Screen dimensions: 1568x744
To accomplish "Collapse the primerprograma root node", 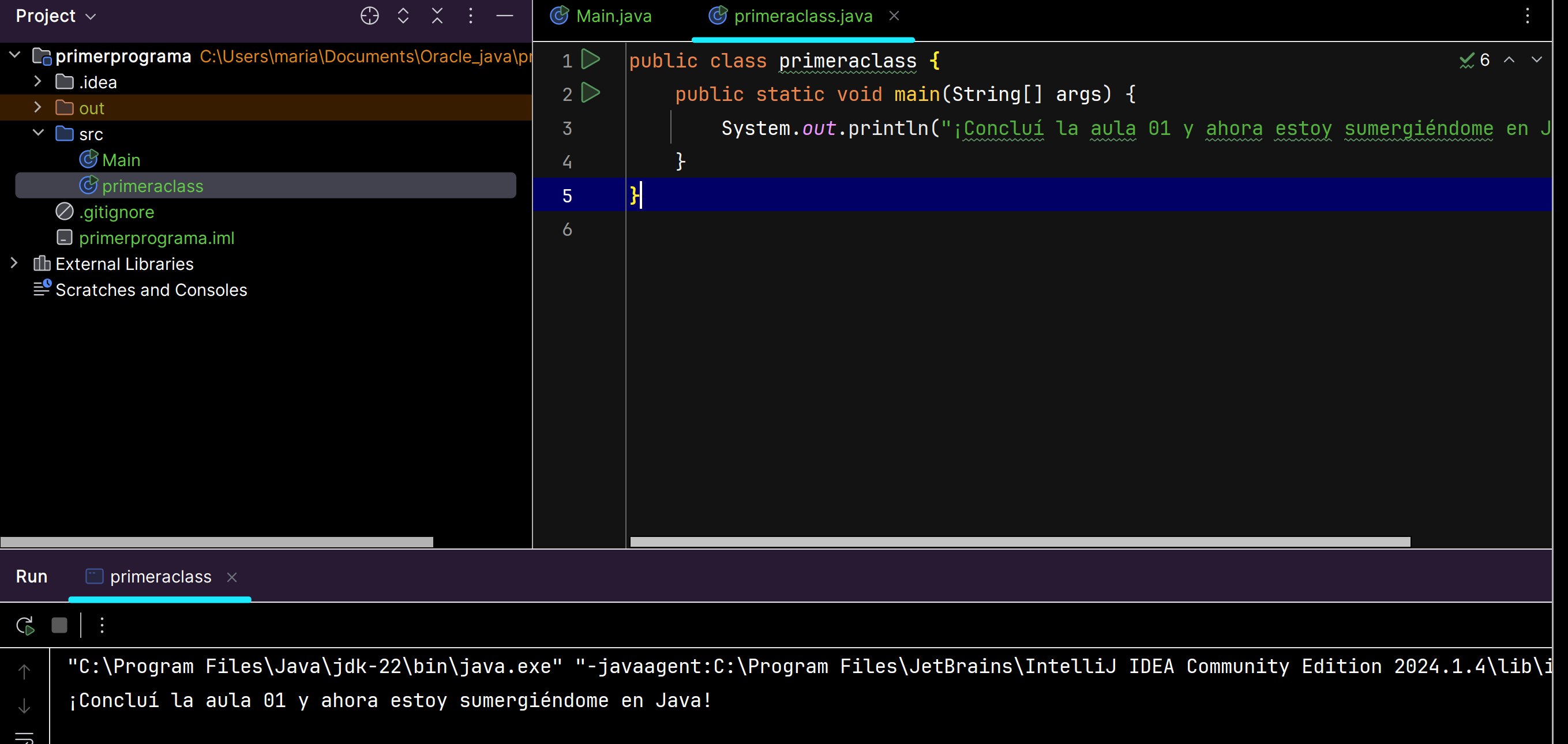I will (15, 55).
